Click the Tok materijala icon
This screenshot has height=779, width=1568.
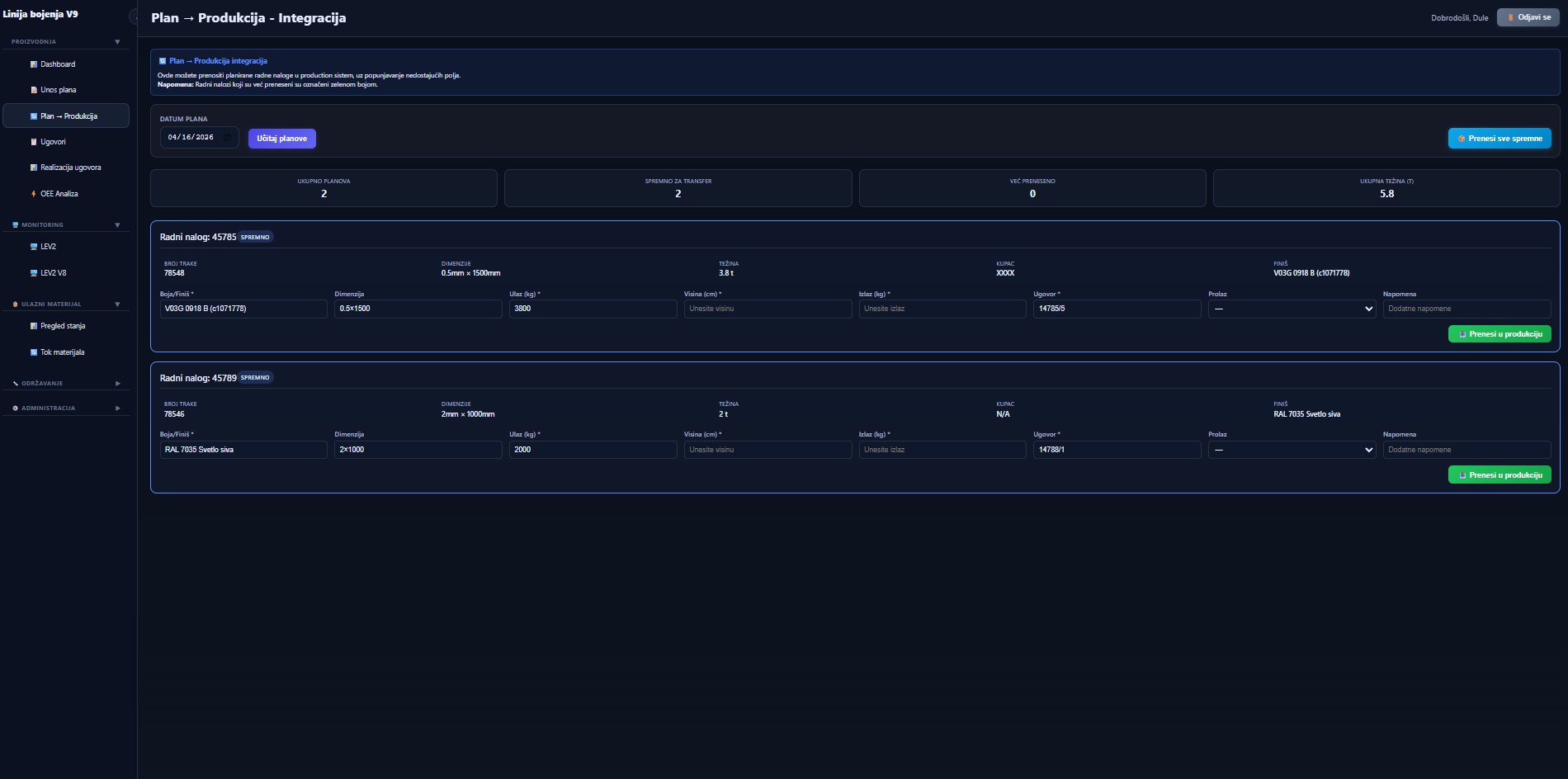(x=34, y=352)
